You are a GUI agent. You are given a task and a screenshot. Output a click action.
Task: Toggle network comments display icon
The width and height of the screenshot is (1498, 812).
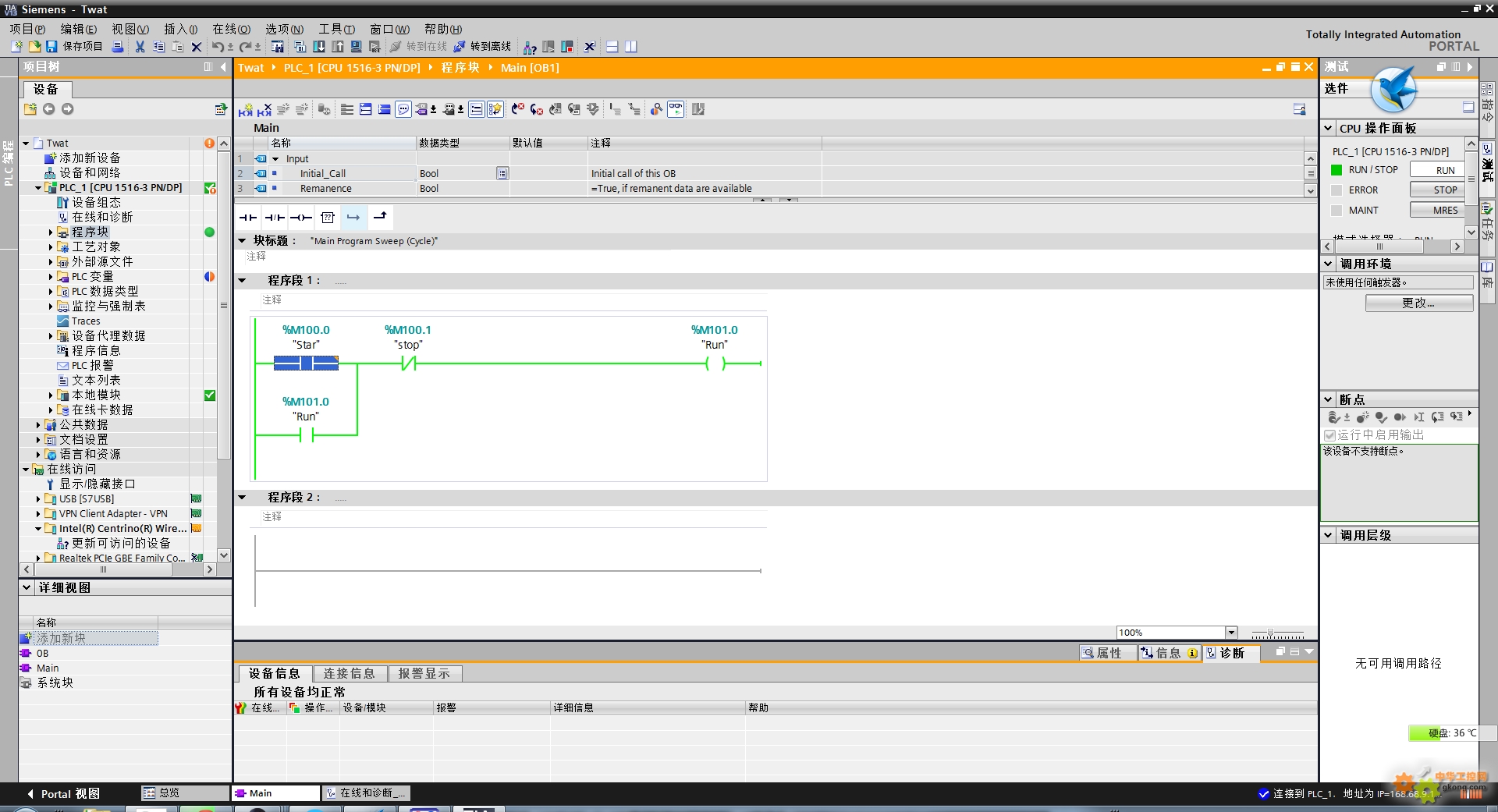[x=403, y=109]
